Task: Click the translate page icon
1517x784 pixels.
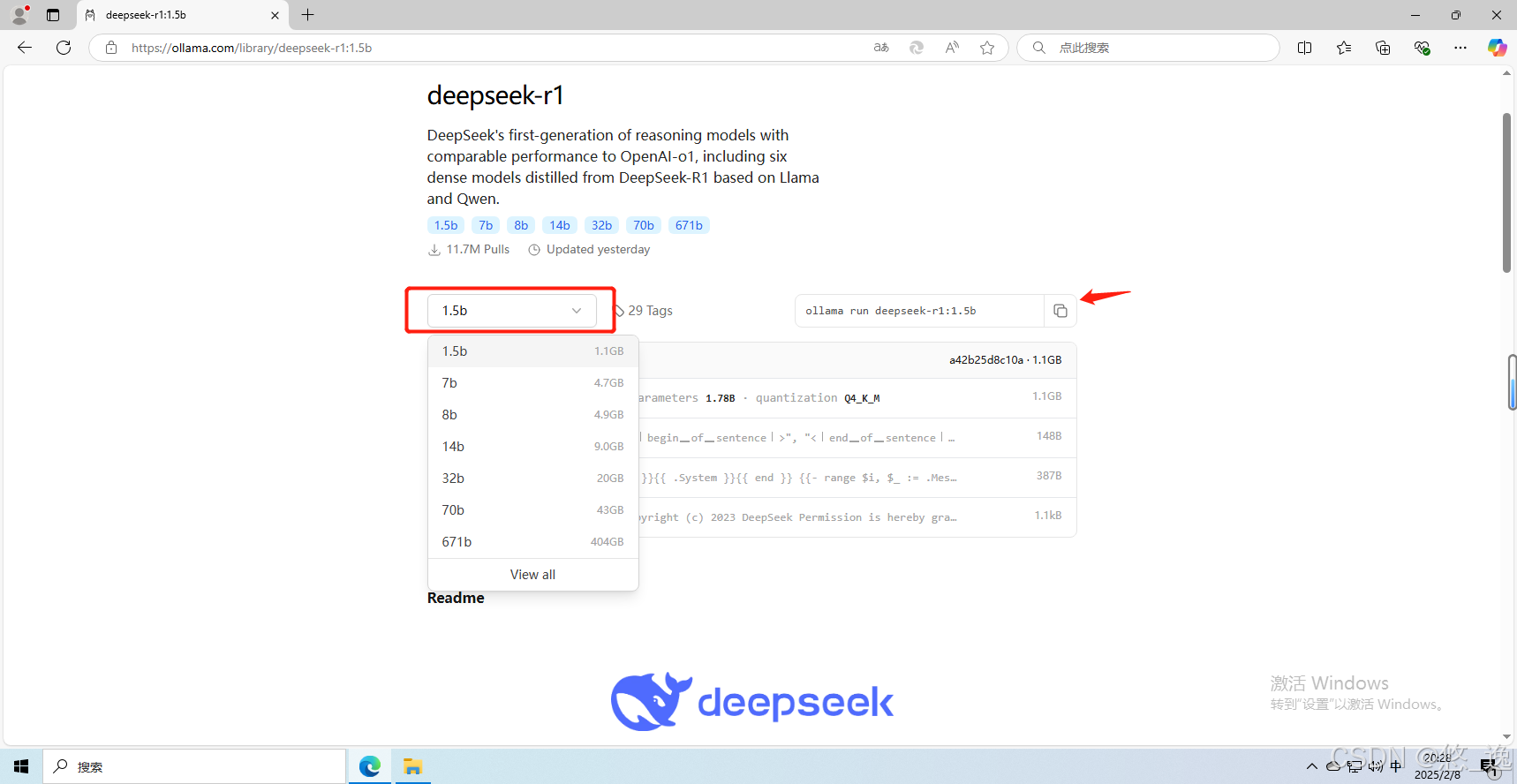Action: (881, 48)
